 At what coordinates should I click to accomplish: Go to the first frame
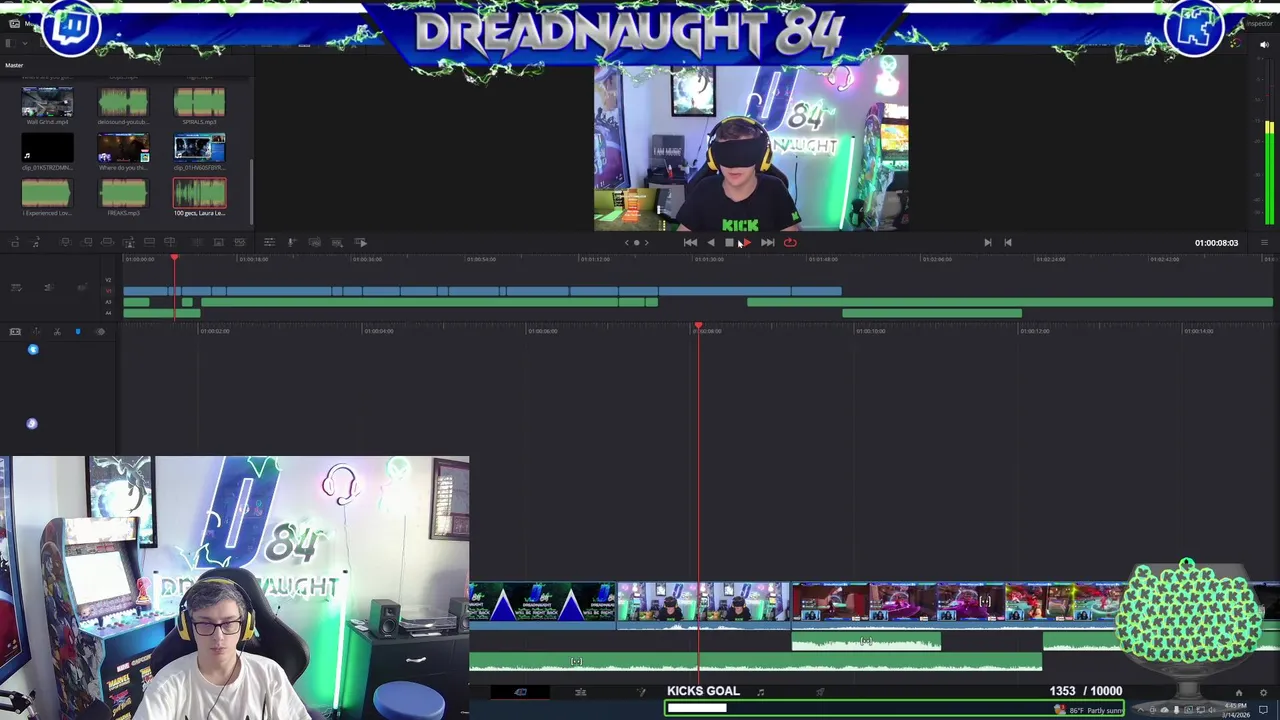tap(690, 242)
